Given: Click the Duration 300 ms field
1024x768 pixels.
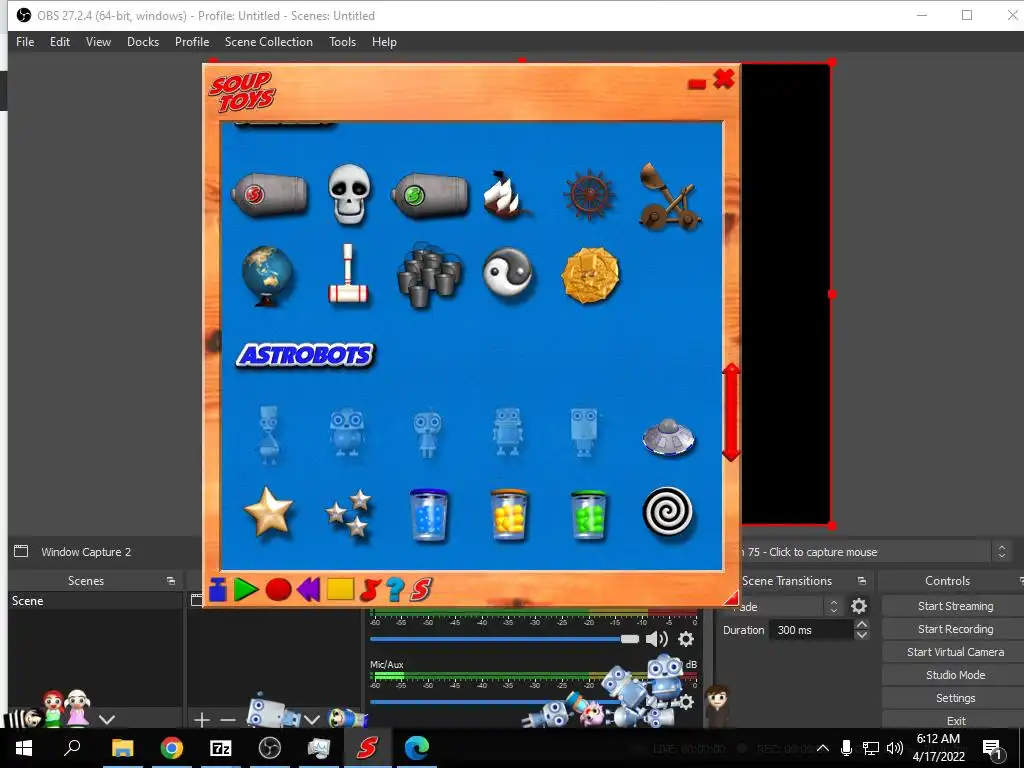Looking at the screenshot, I should (x=811, y=630).
